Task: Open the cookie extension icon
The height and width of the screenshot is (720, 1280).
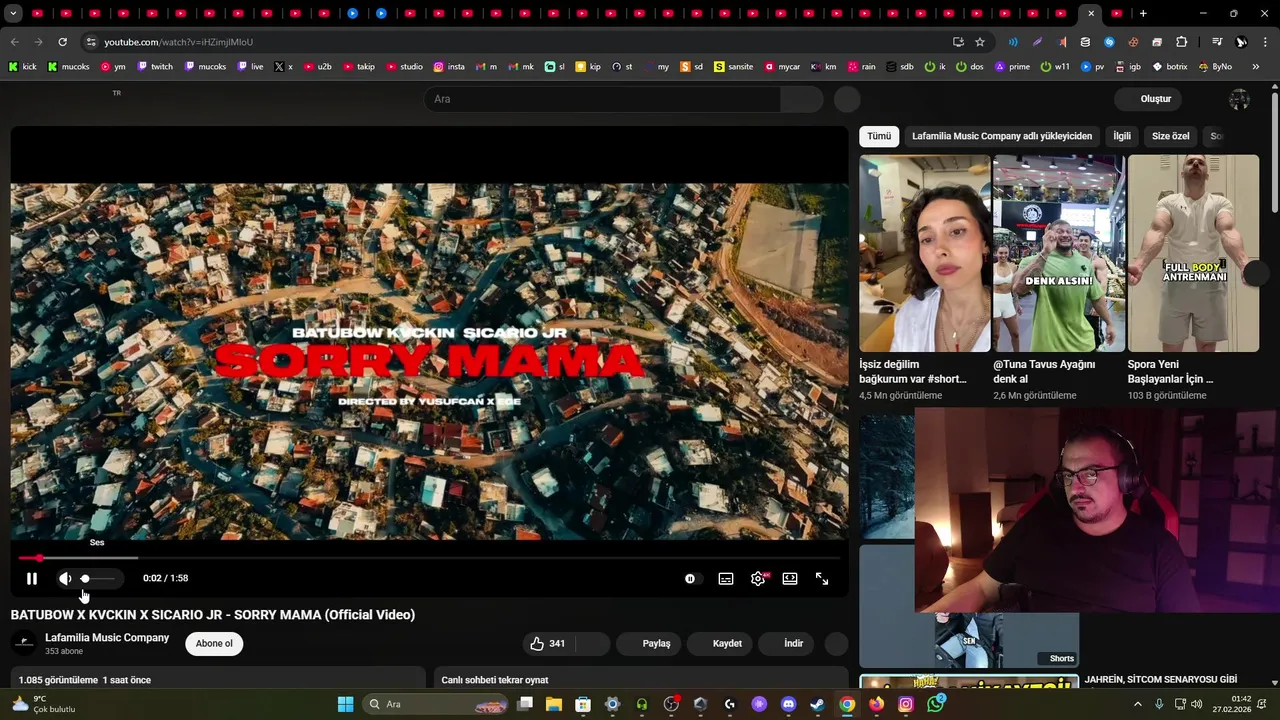Action: (1133, 42)
